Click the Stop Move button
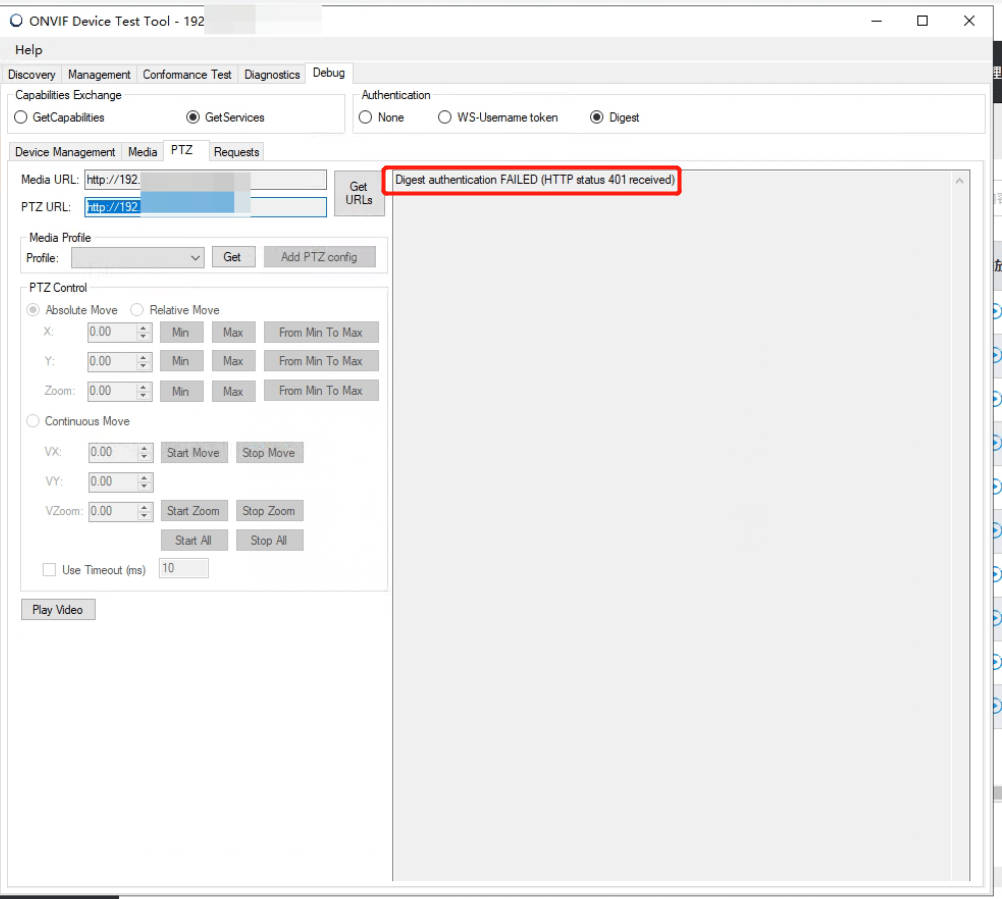1002x899 pixels. pyautogui.click(x=269, y=452)
